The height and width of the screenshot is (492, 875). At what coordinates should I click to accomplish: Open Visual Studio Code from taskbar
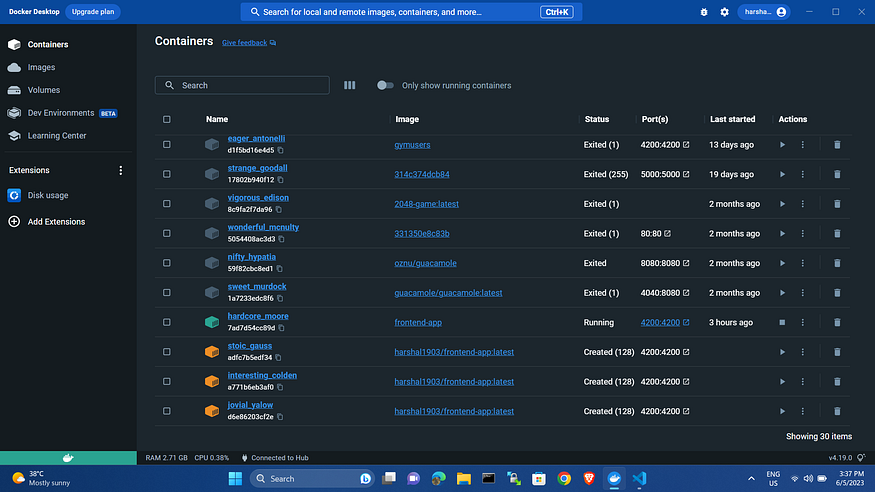[x=640, y=479]
